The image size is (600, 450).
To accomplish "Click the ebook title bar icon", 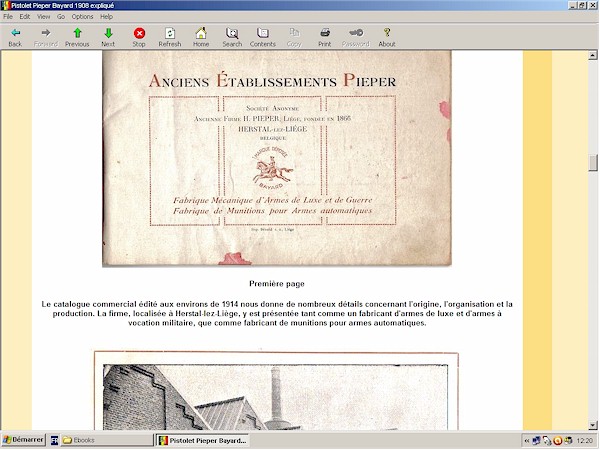I will tap(5, 5).
